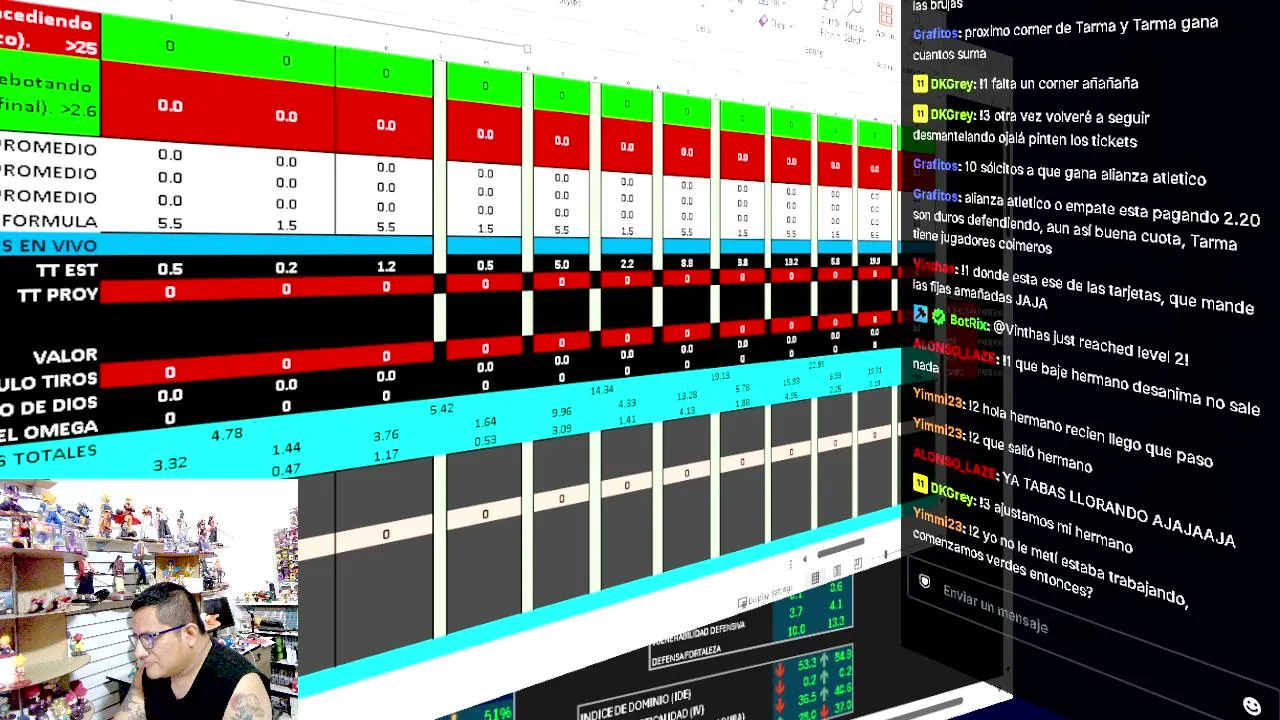Select the '1.2' cell in TT EST row
The height and width of the screenshot is (720, 1280).
[x=386, y=267]
